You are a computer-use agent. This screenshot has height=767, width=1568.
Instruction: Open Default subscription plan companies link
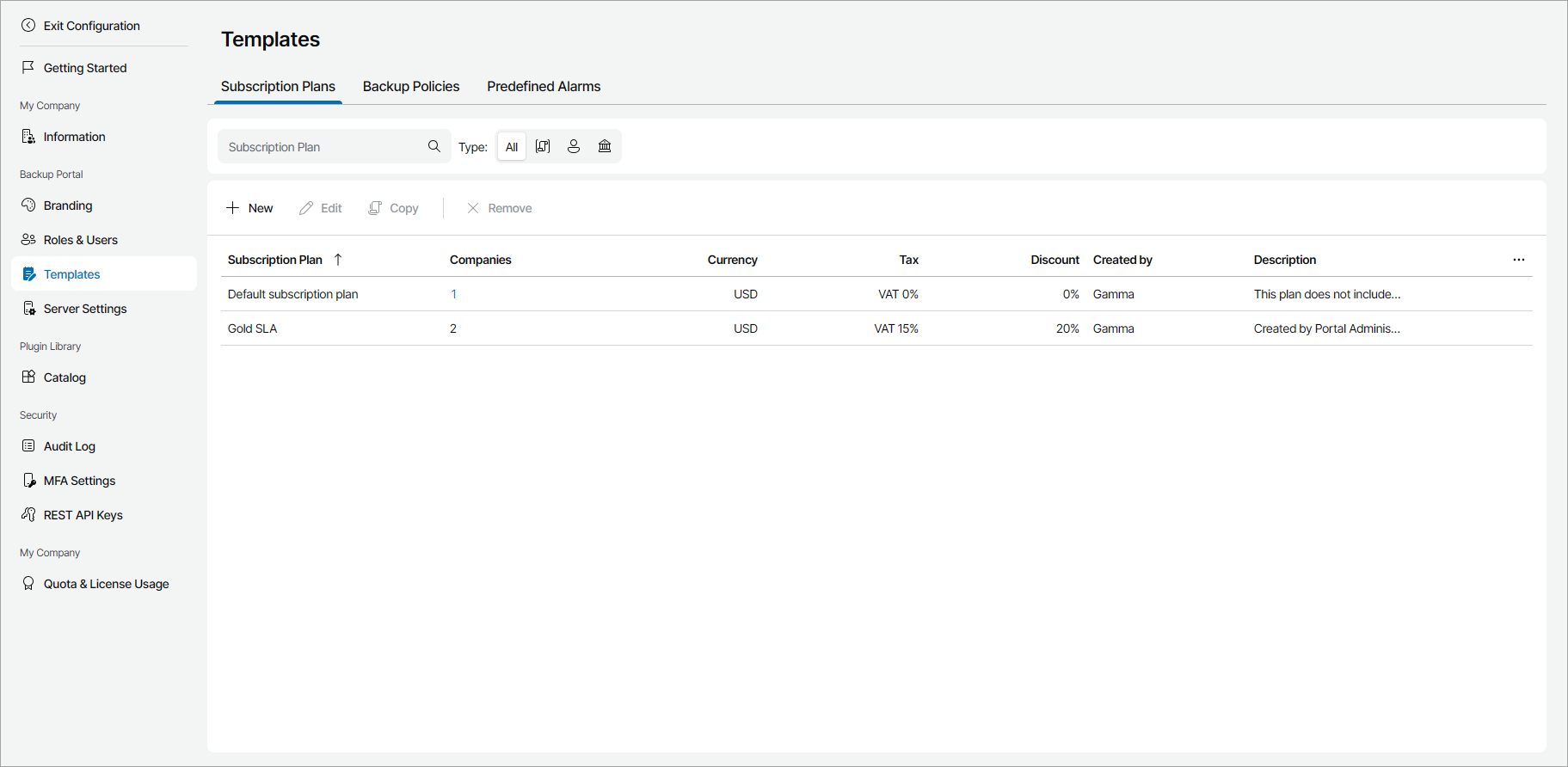pyautogui.click(x=453, y=294)
